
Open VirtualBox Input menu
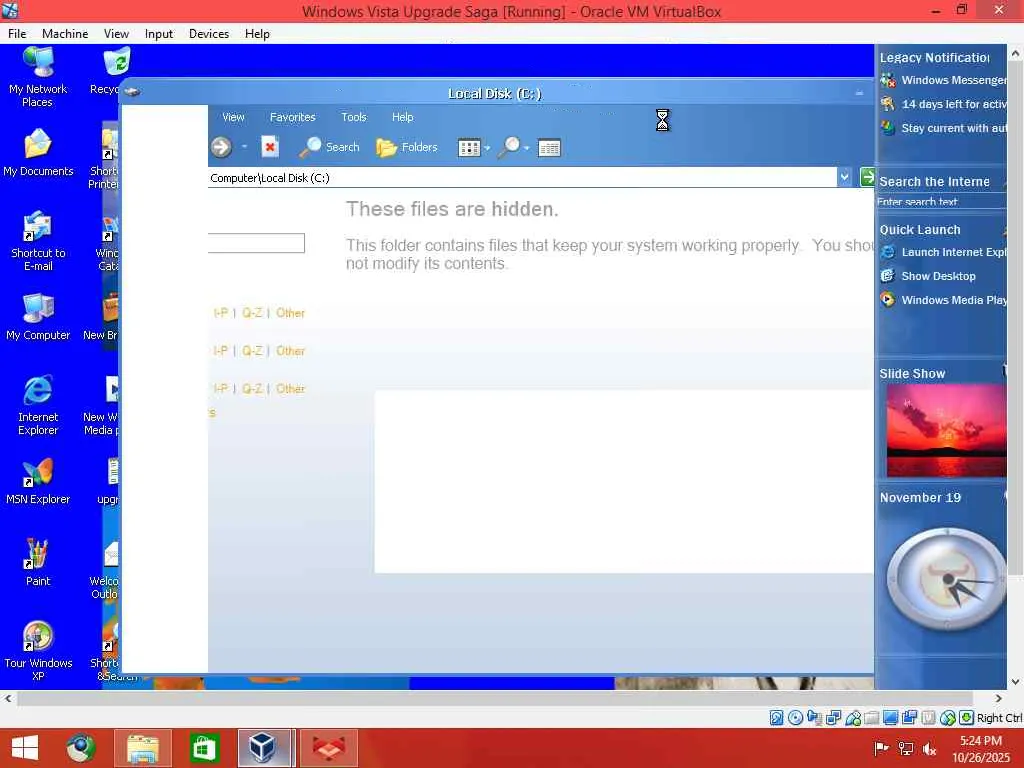click(x=159, y=34)
